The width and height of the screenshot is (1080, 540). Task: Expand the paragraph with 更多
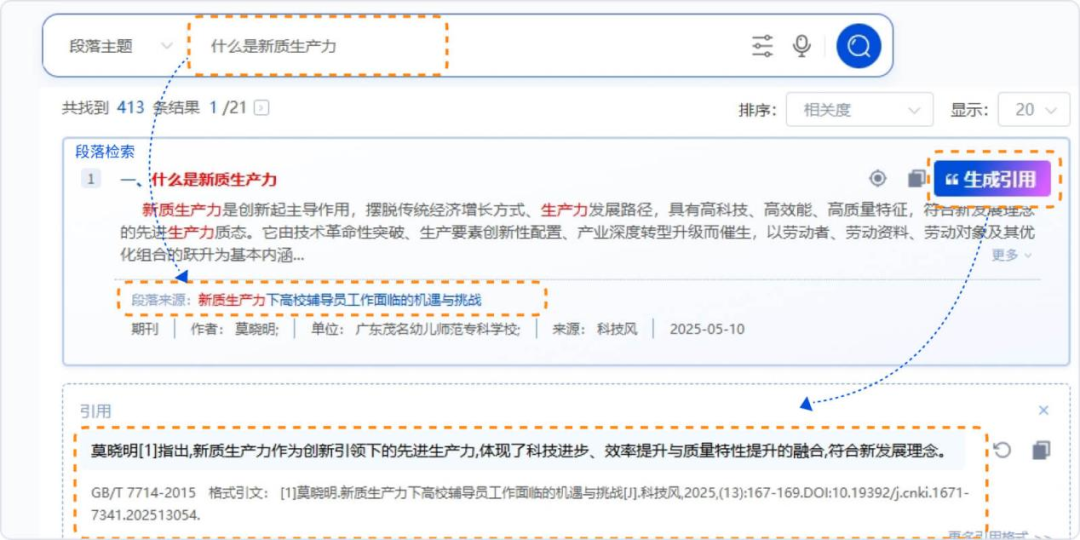[1011, 255]
